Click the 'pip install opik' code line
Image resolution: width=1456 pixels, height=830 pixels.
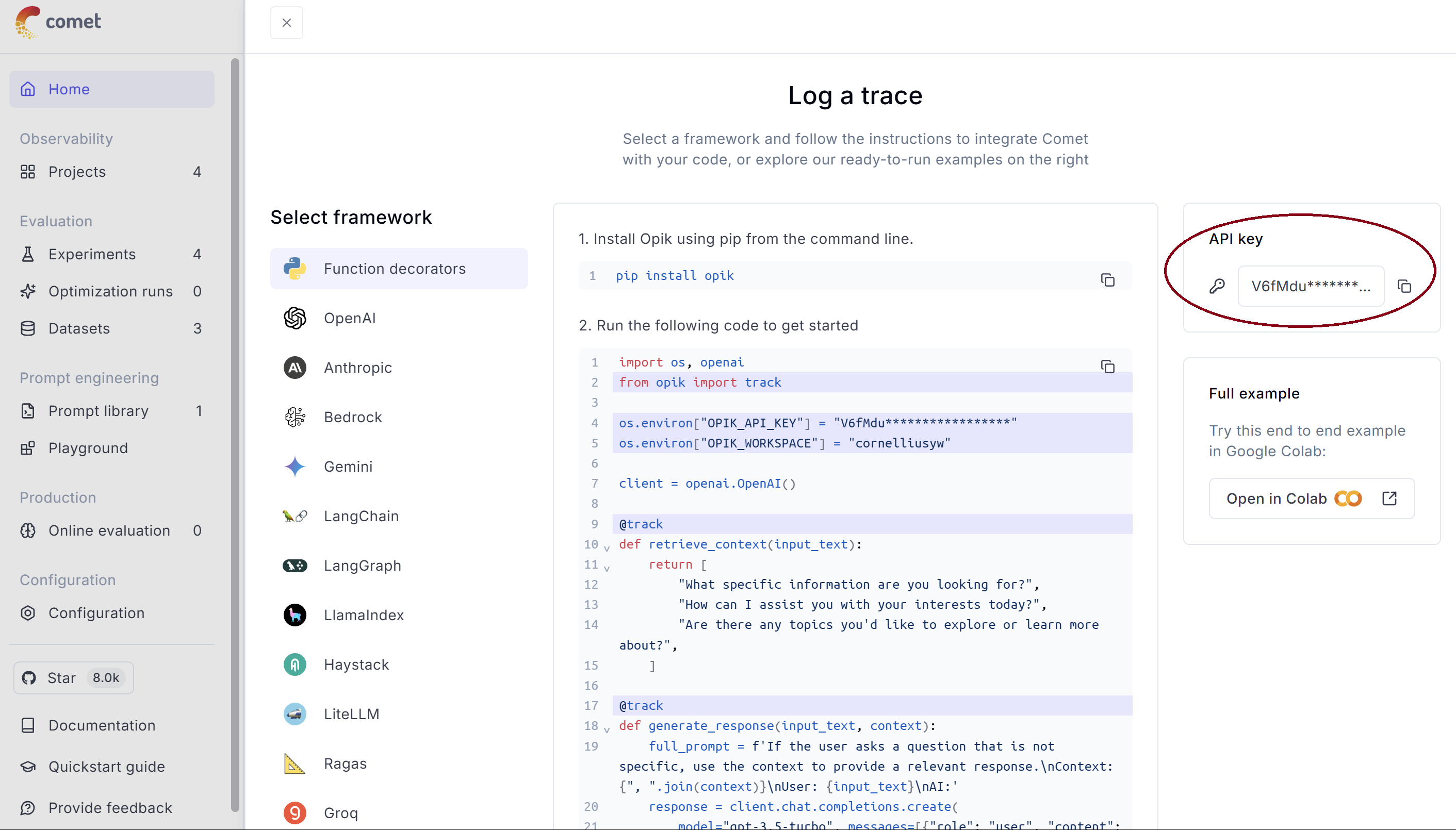point(675,276)
